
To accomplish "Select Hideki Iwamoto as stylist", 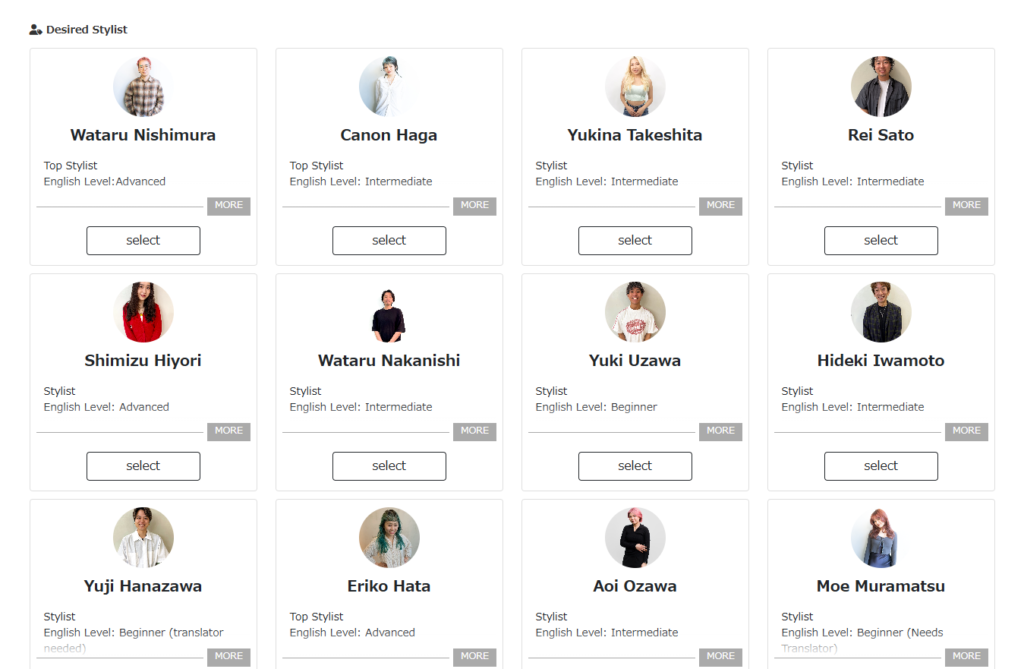I will (x=881, y=466).
